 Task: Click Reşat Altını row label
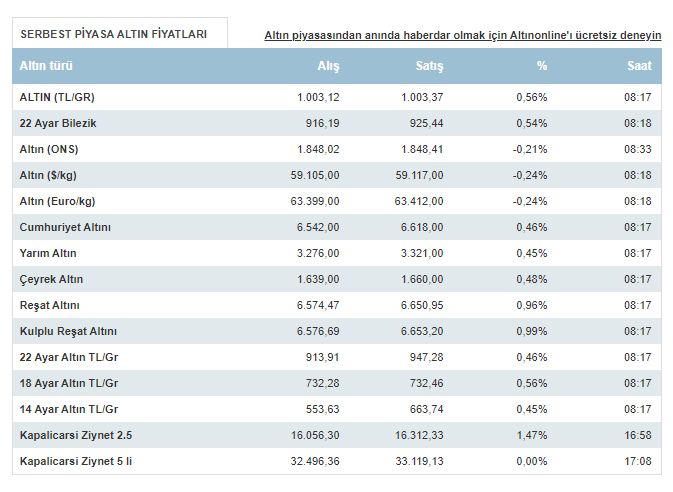pos(50,305)
